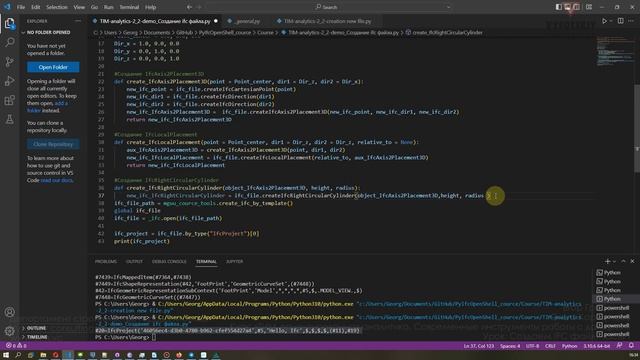This screenshot has width=640, height=360.
Task: Open the Edit menu
Action: pos(36,7)
